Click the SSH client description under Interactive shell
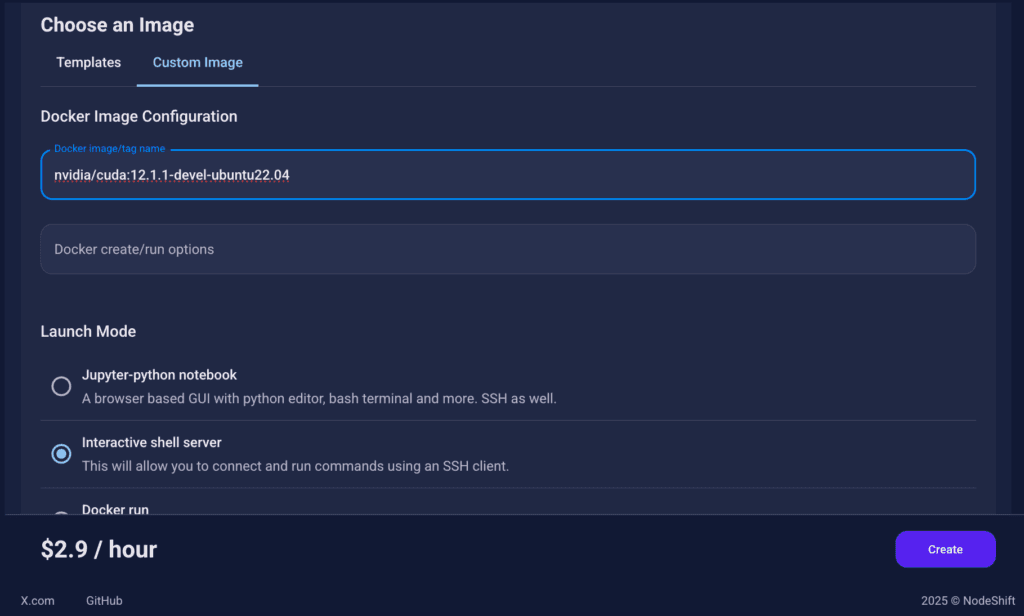 [x=295, y=466]
